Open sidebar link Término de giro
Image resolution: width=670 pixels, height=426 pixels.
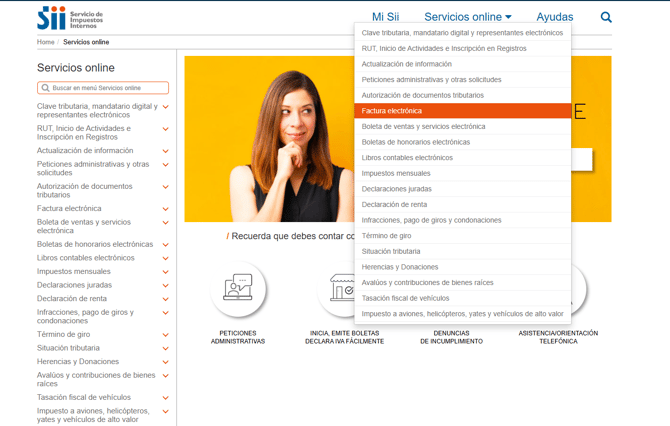coord(63,335)
